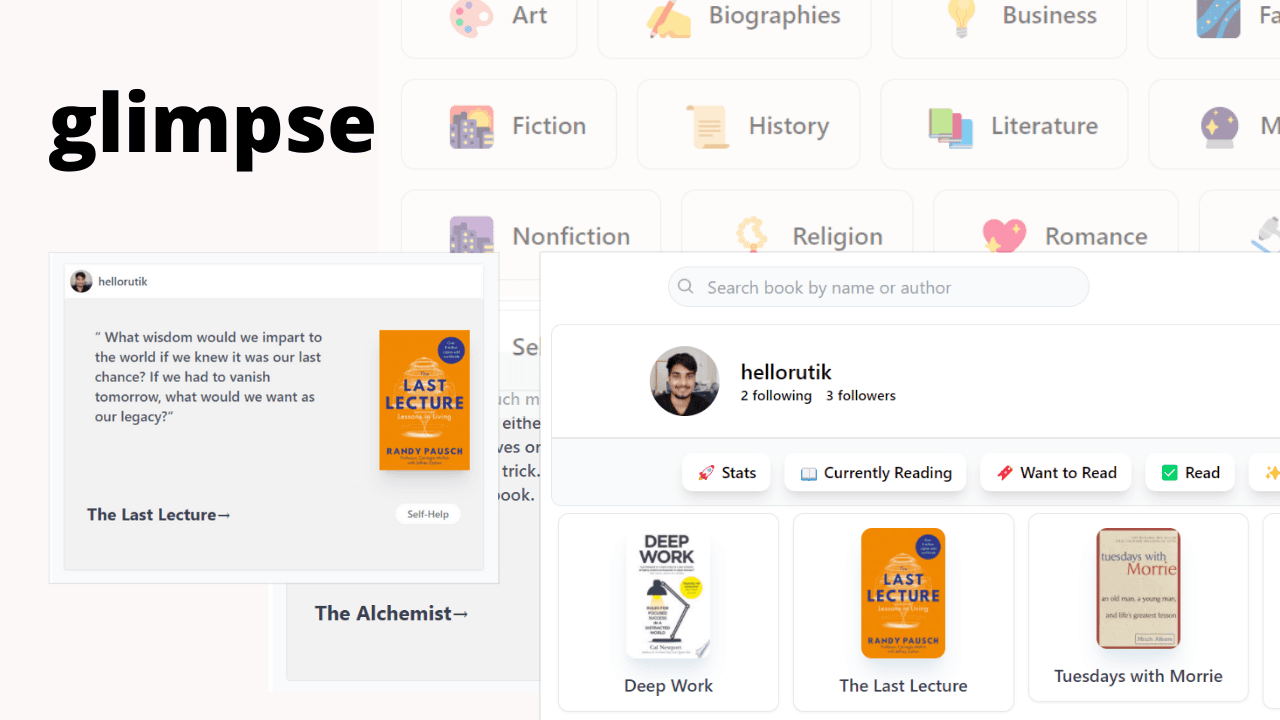Click the Self-Help tag button
Image resolution: width=1280 pixels, height=720 pixels.
[428, 514]
